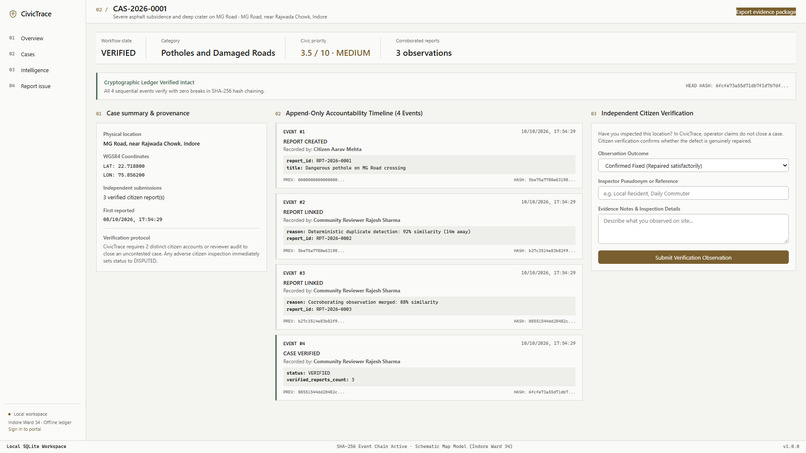Click the LON: 75.856200 coordinate
806x453 pixels.
(124, 175)
